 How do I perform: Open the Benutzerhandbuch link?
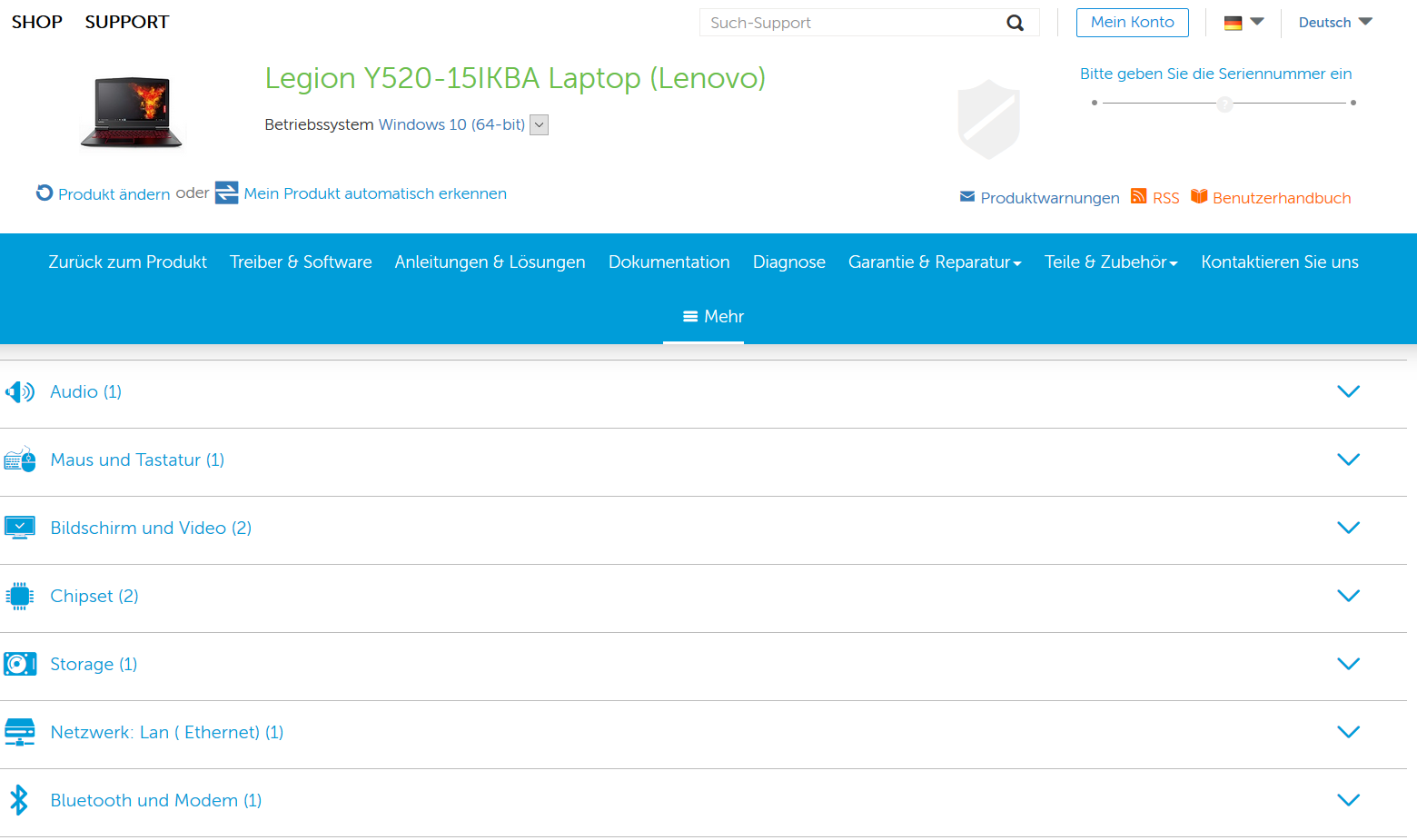click(1282, 198)
